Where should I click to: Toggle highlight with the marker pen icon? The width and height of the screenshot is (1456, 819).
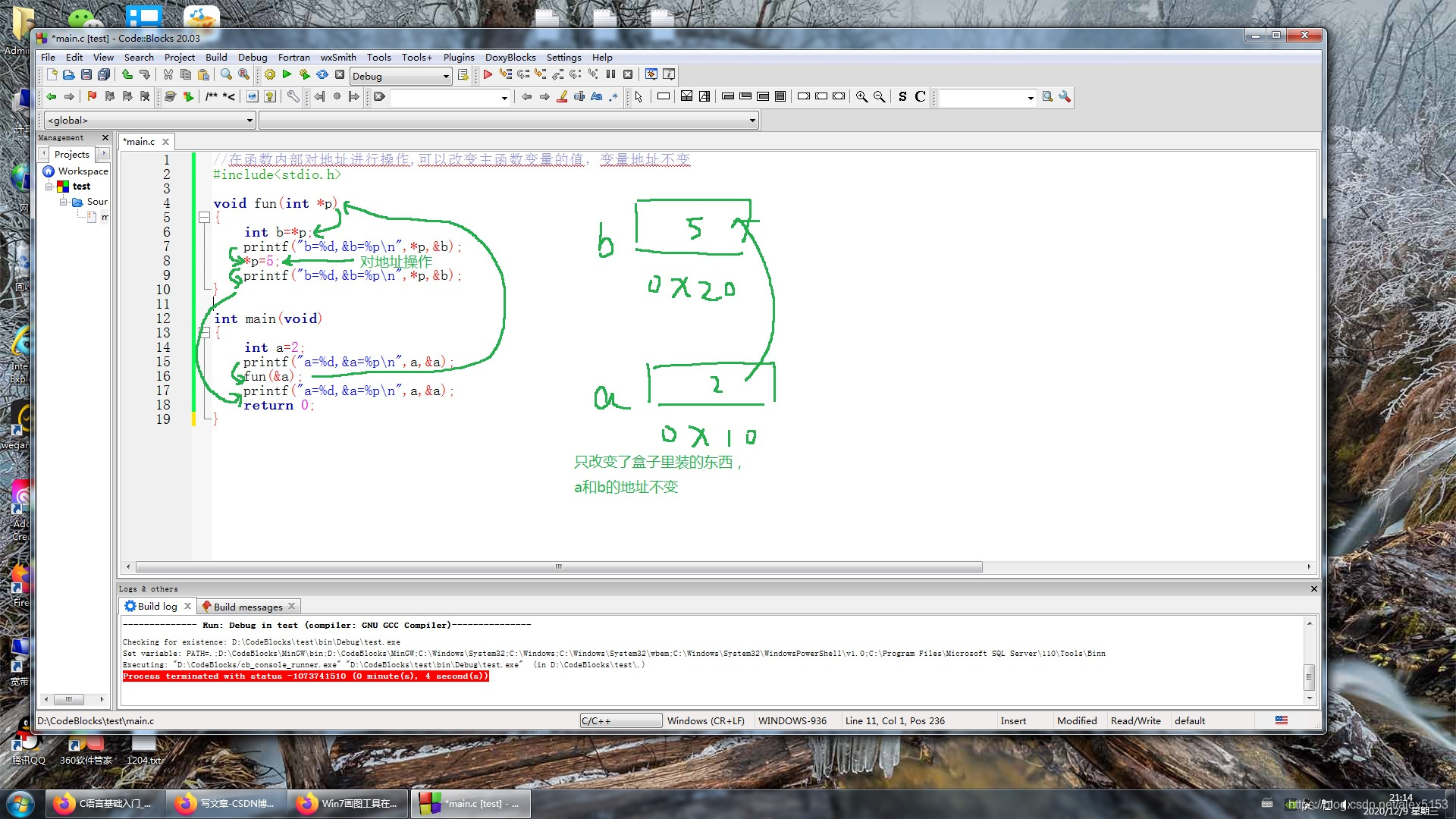[x=562, y=96]
